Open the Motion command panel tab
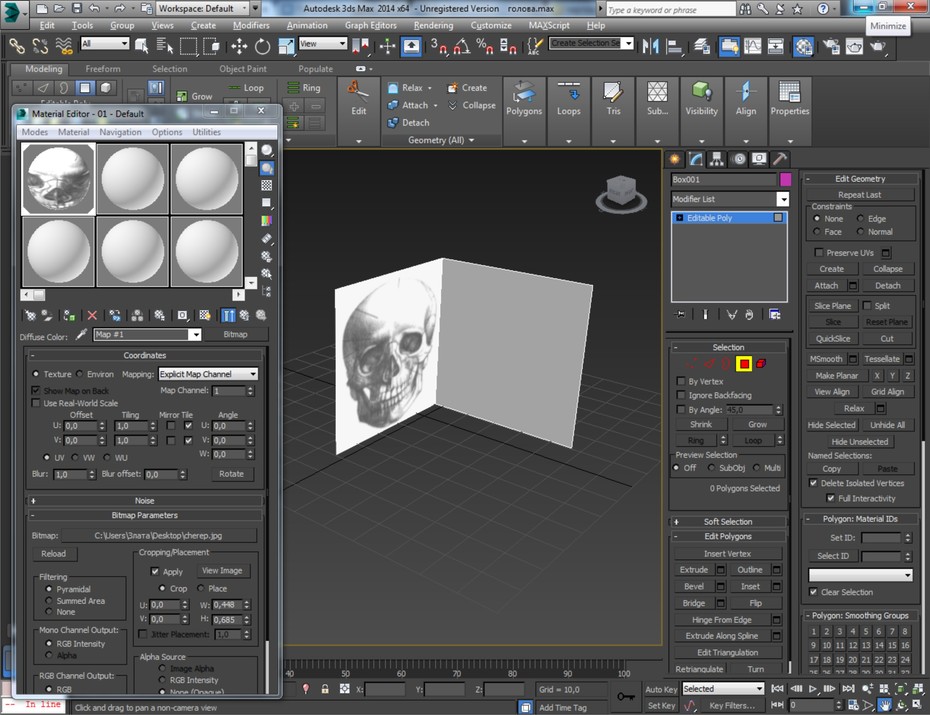 pos(738,159)
